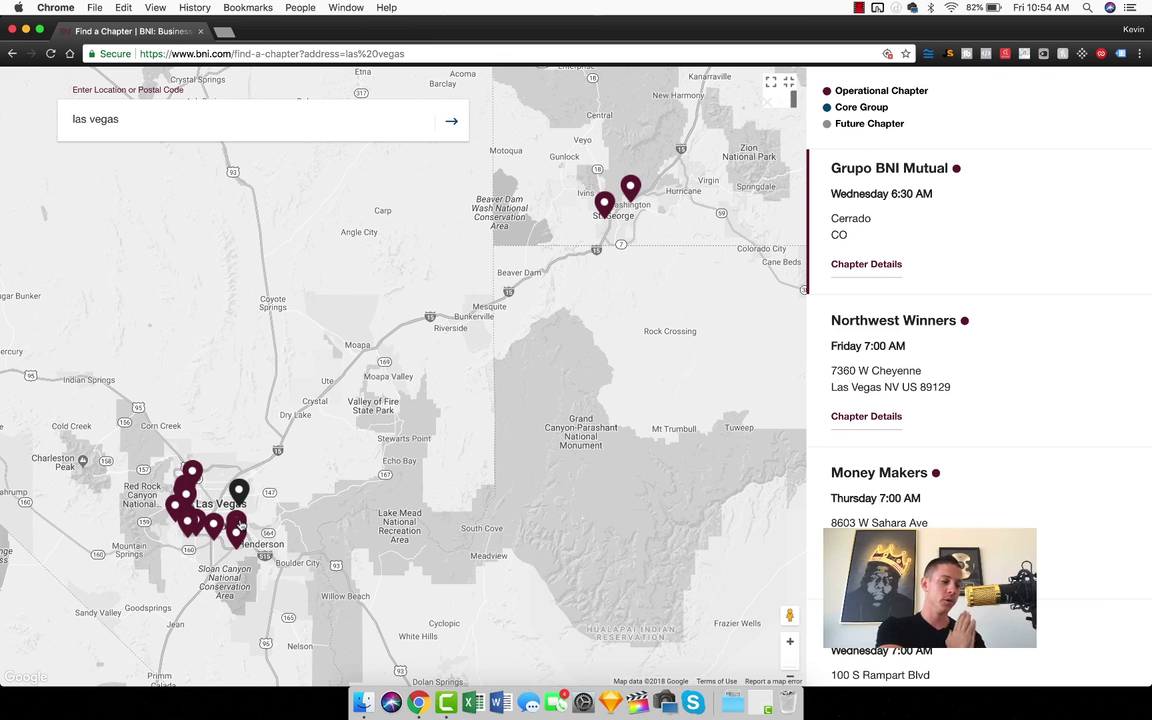The image size is (1152, 720).
Task: Submit the location search with the arrow button
Action: pyautogui.click(x=451, y=121)
